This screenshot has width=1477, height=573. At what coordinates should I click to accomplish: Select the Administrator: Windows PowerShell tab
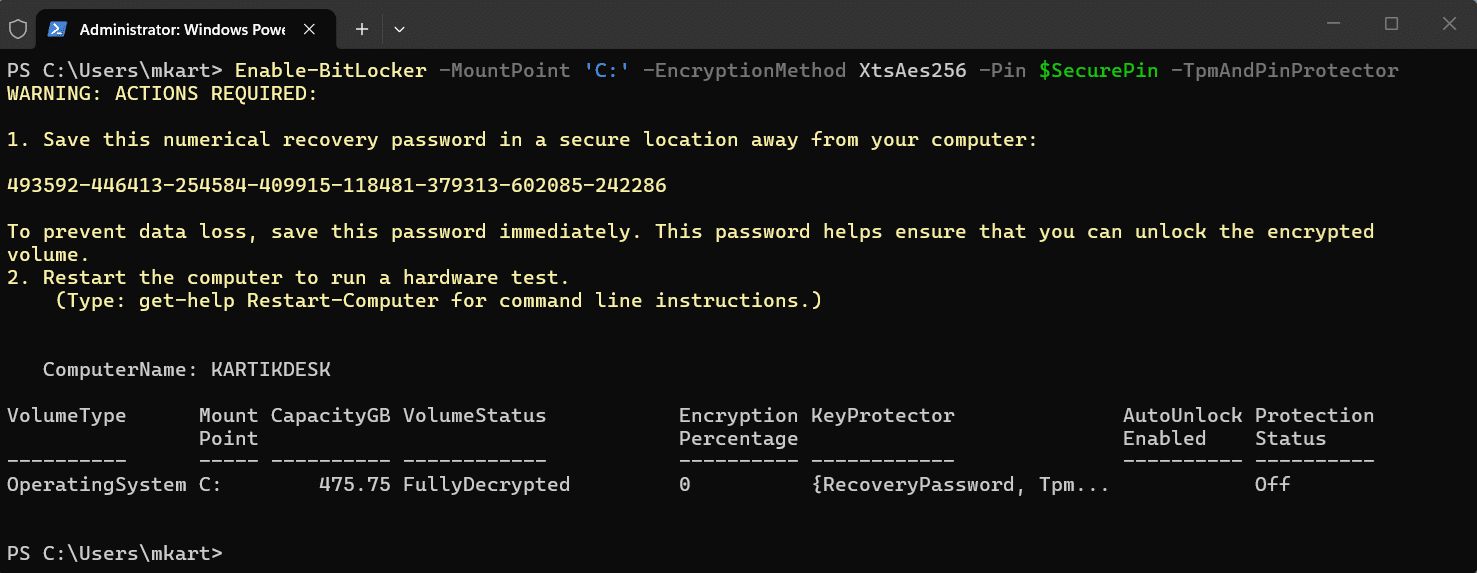click(x=182, y=29)
